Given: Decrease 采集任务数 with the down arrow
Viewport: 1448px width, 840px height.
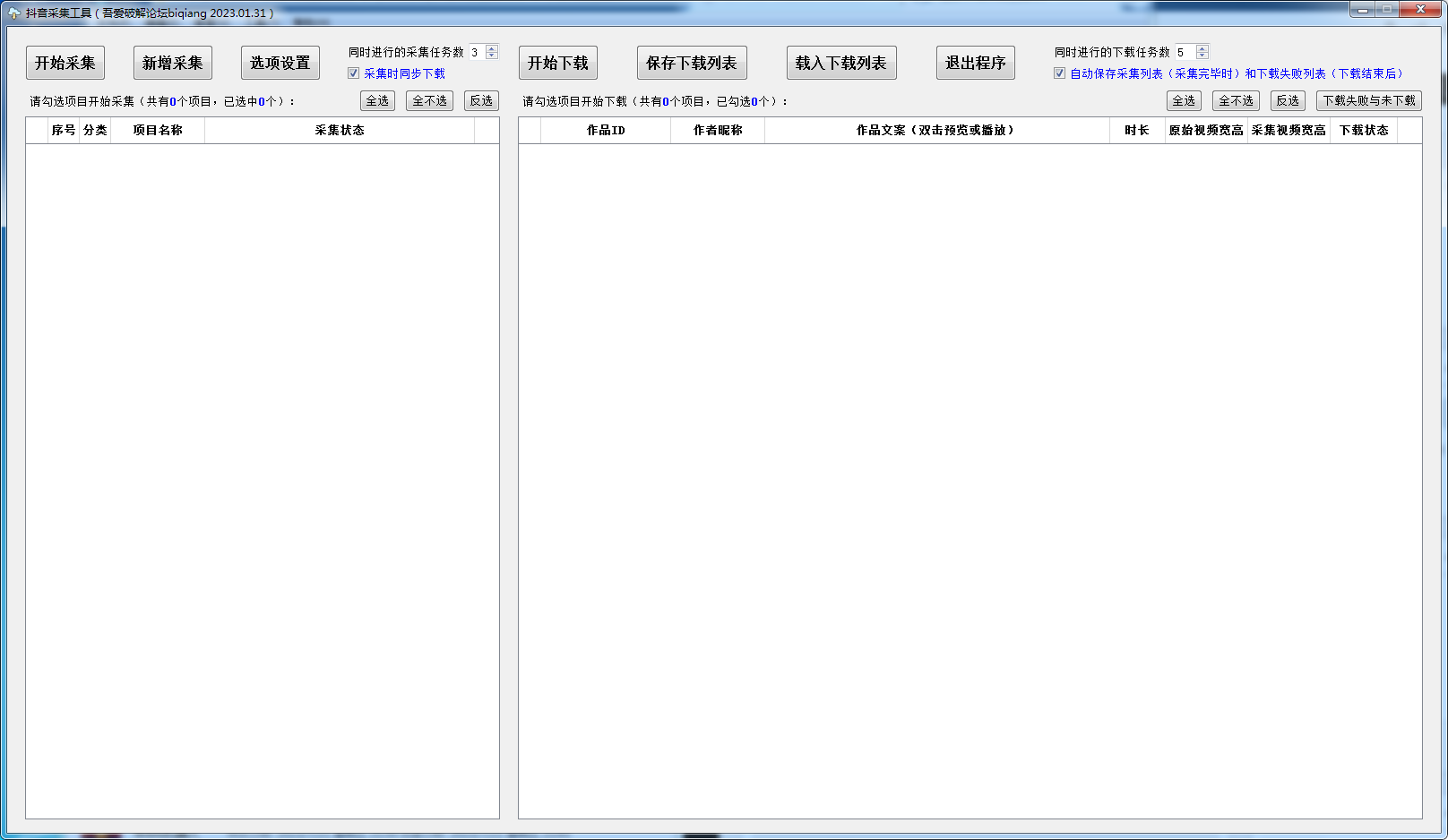Looking at the screenshot, I should pos(492,56).
